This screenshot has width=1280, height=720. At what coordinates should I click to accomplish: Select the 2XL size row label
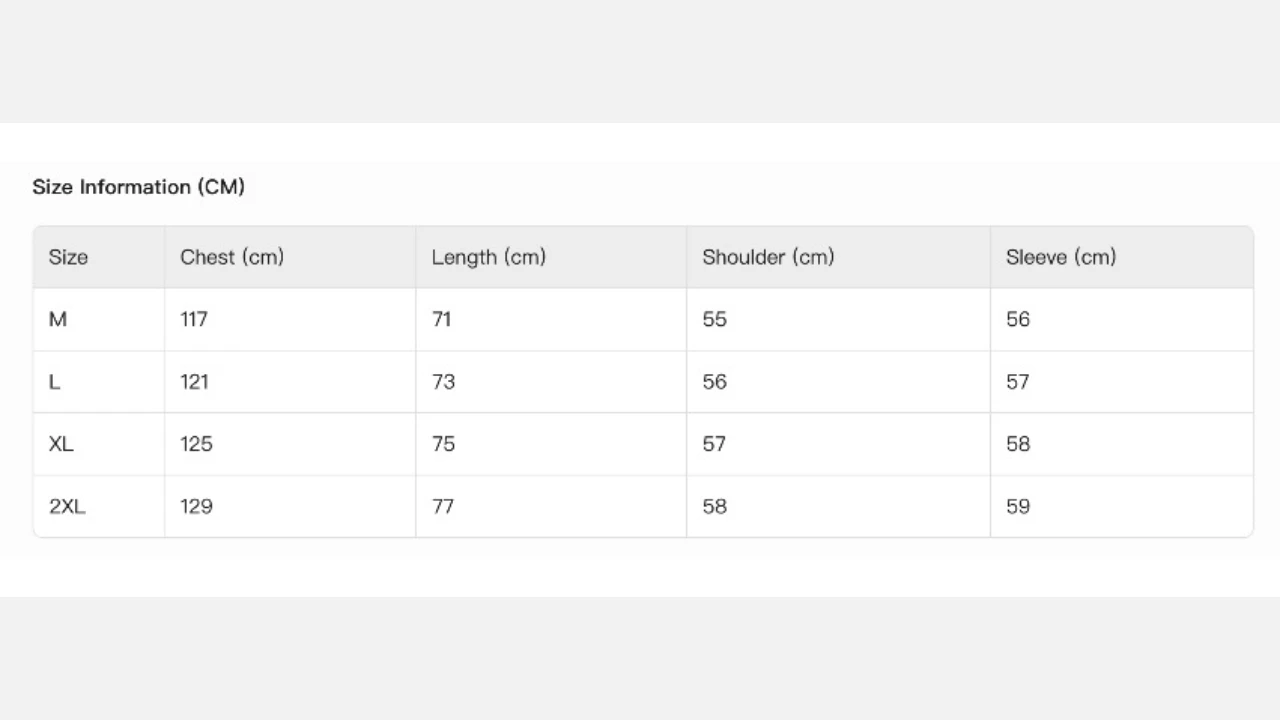pos(67,506)
